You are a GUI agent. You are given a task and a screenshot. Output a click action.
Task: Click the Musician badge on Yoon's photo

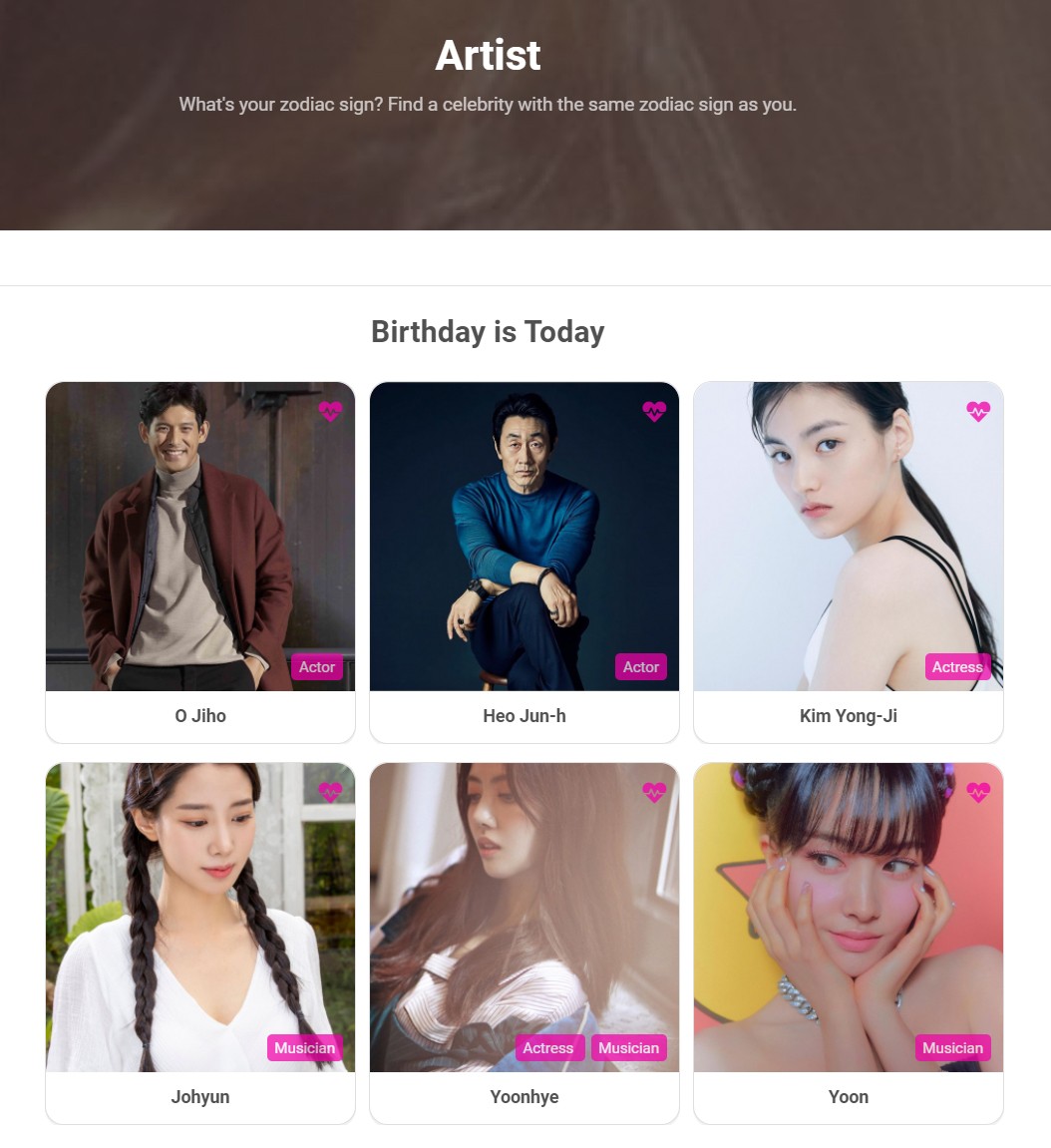tap(953, 1047)
